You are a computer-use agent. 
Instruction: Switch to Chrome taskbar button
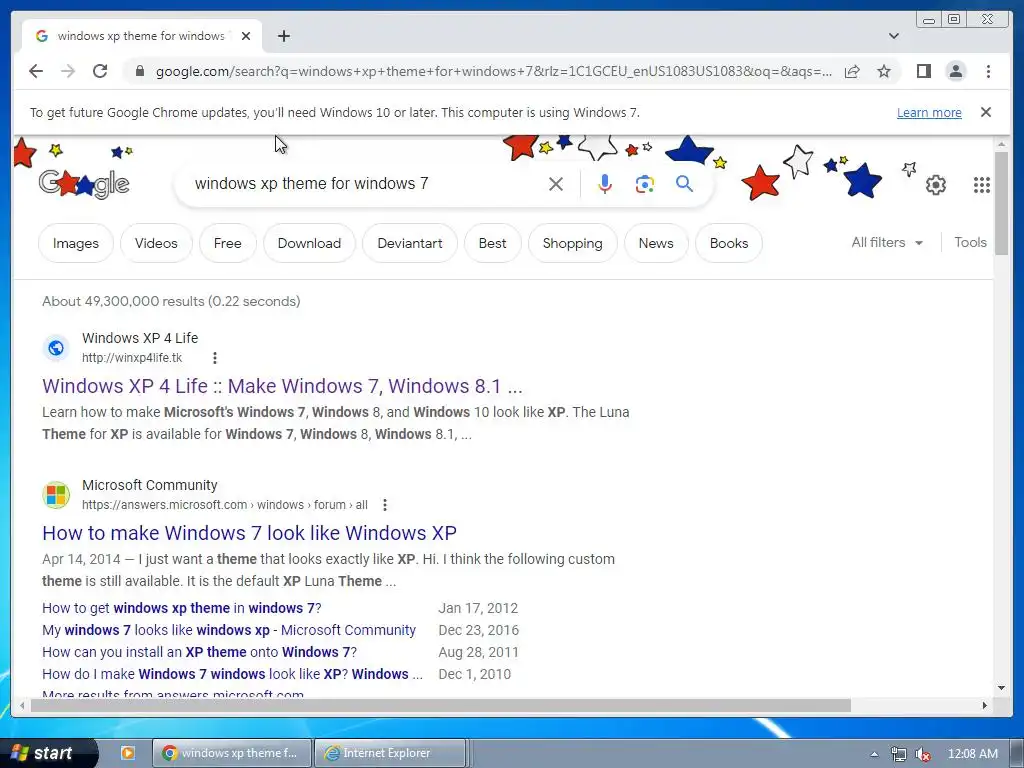click(x=232, y=753)
